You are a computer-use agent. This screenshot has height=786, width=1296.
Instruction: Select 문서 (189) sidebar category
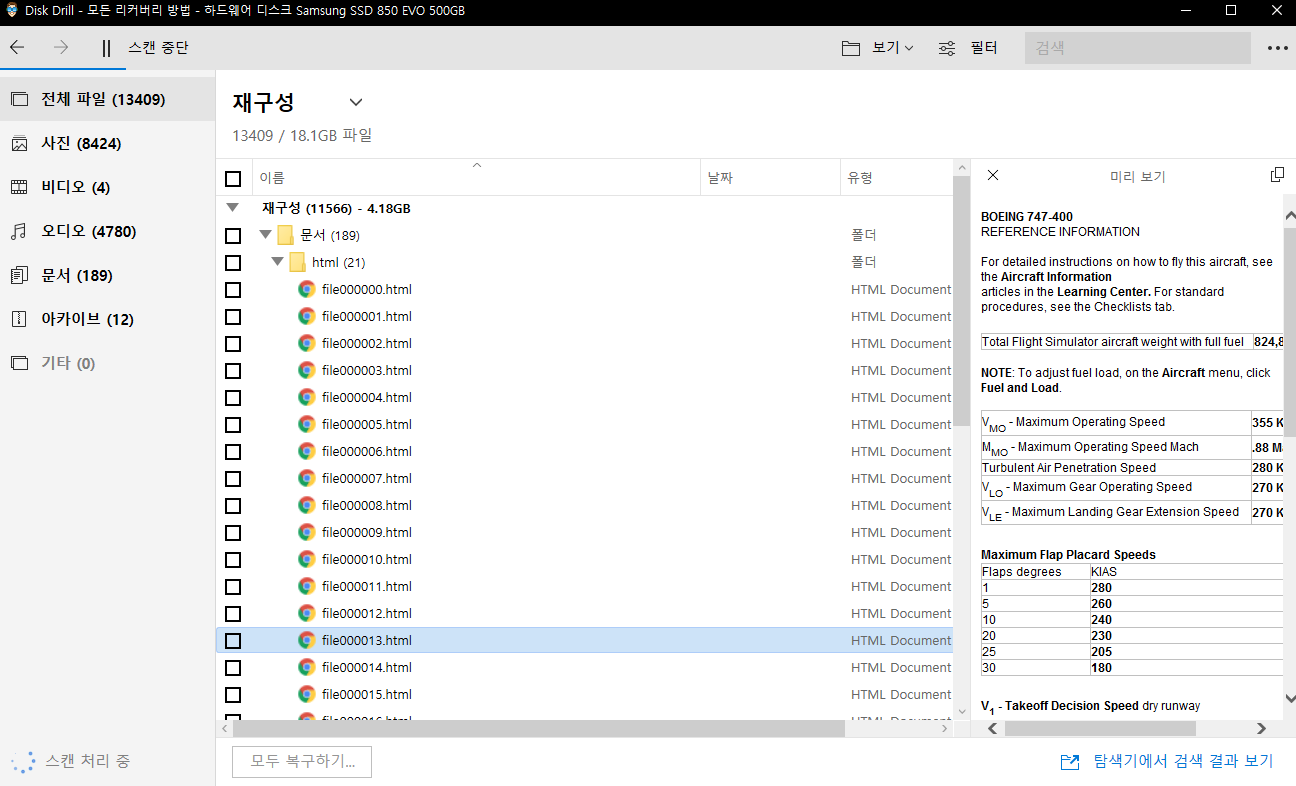[107, 275]
